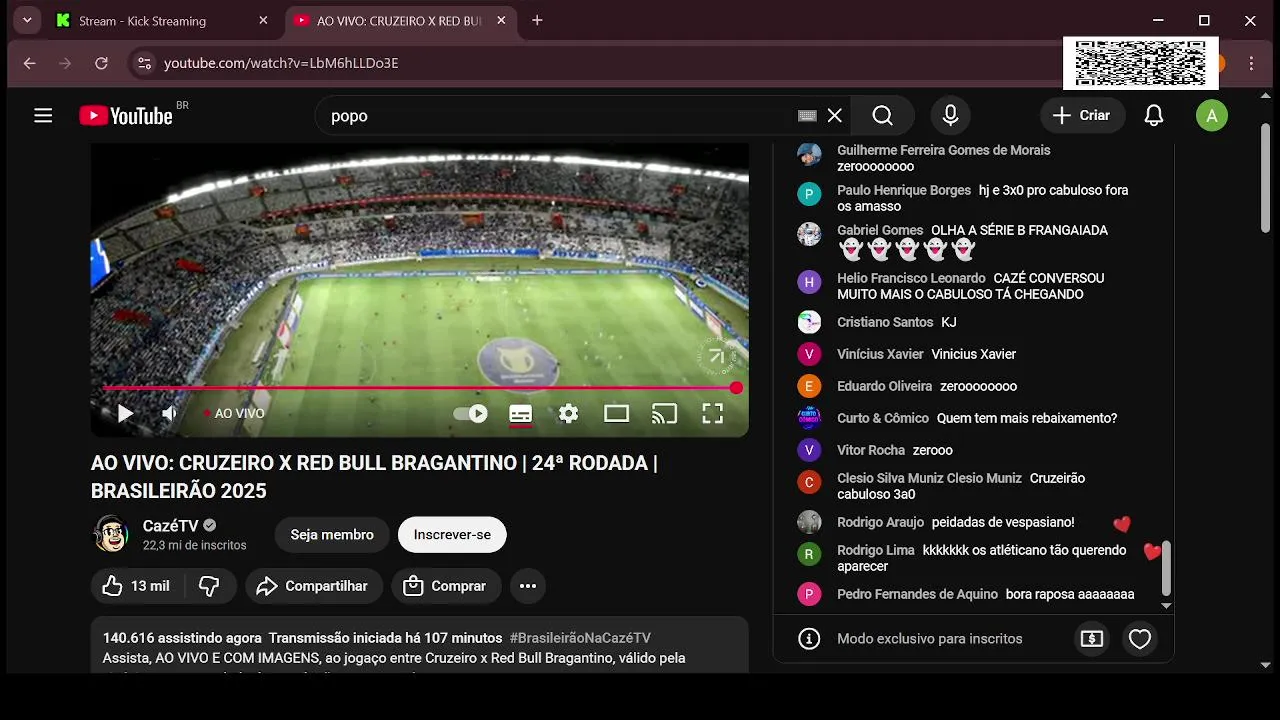Jump to AO VIVO live point
The image size is (1280, 720).
pyautogui.click(x=235, y=413)
